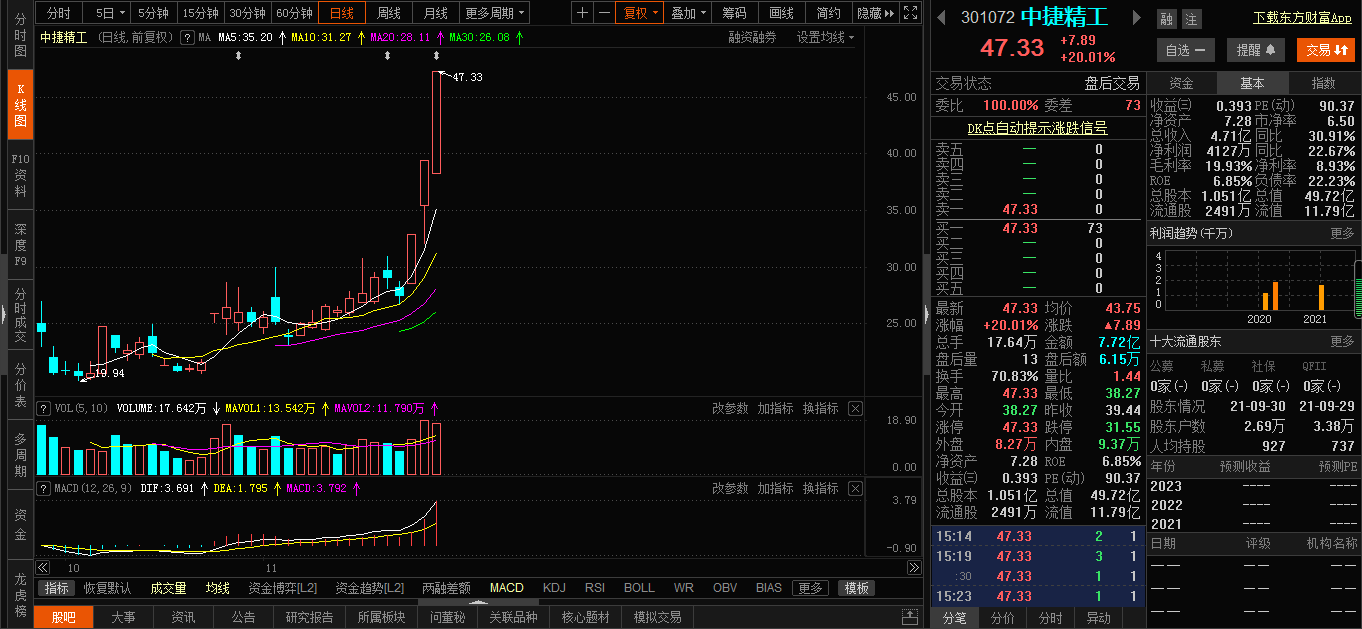The image size is (1362, 629).
Task: Toggle the 融 margin trading badge
Action: [1166, 19]
